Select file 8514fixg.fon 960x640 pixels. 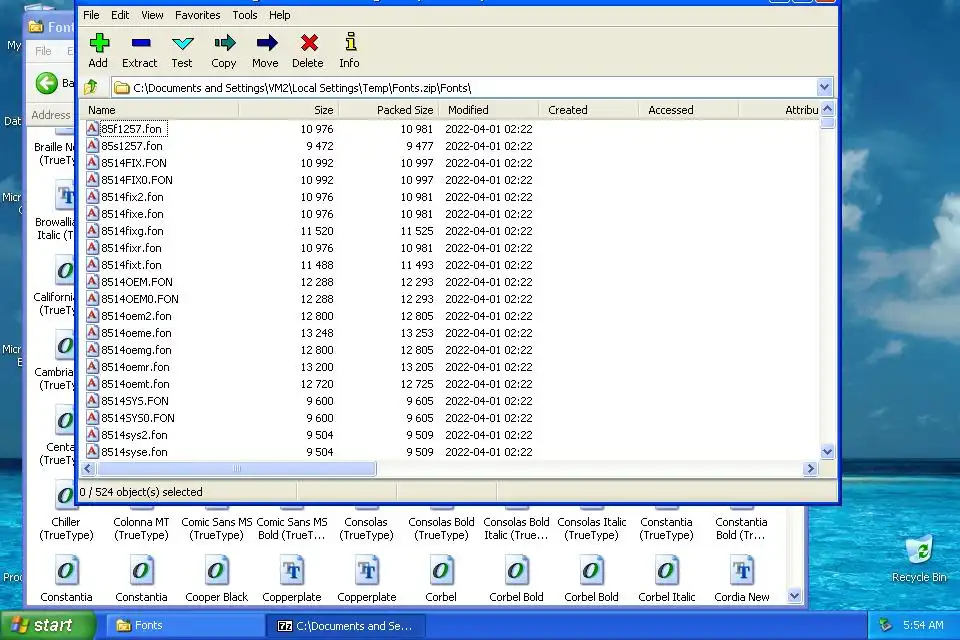(132, 231)
